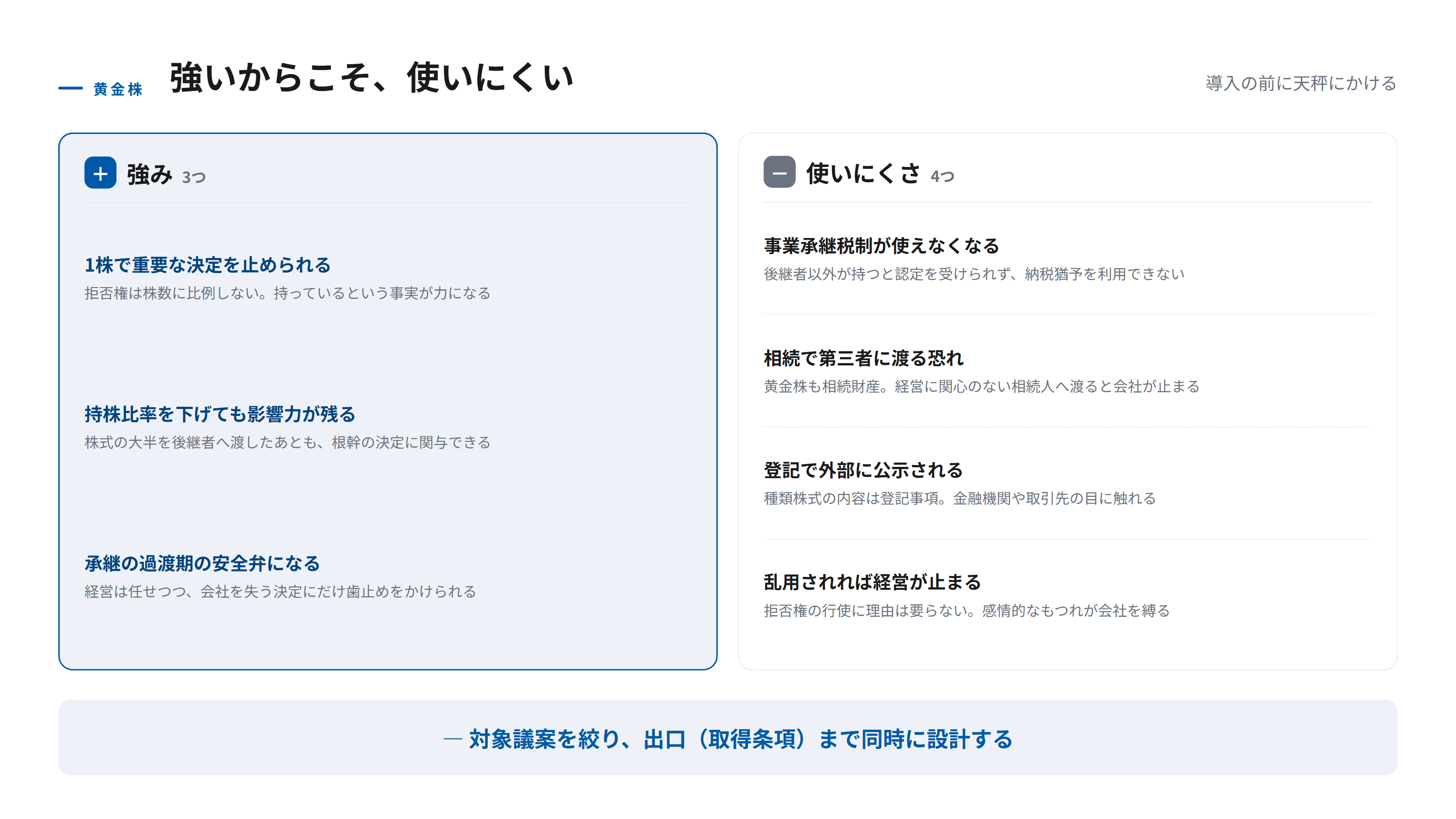Select heading 相続で第三者に渡る恐れ
Screen dimensions: 1456x819
(x=864, y=359)
